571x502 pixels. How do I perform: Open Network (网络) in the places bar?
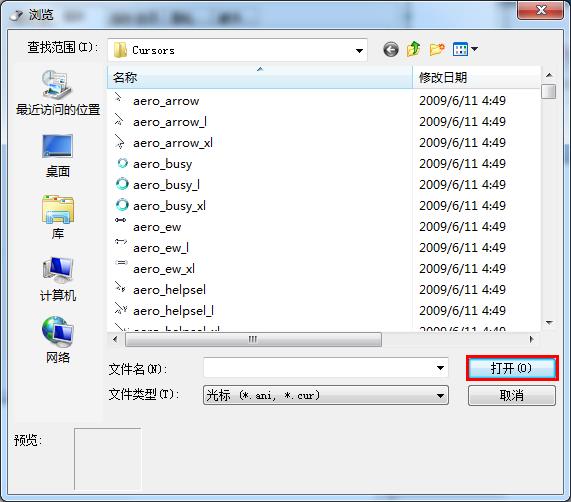point(58,340)
